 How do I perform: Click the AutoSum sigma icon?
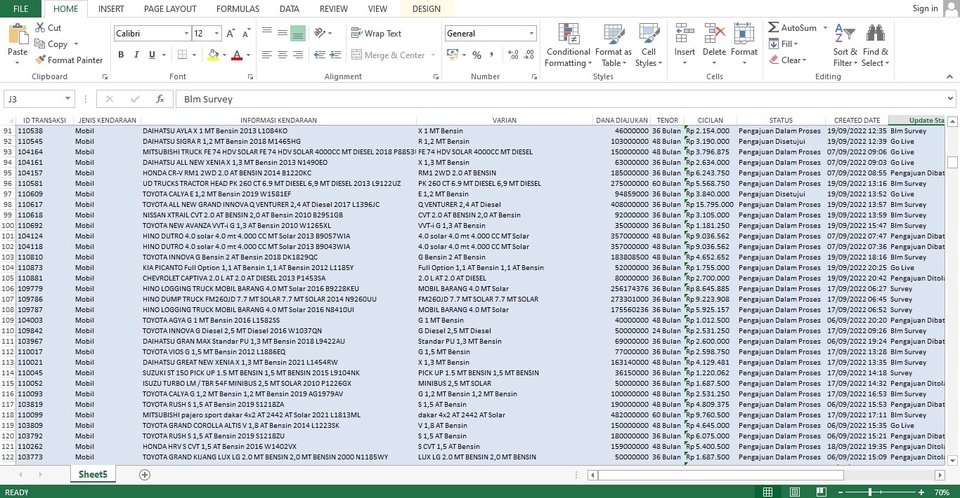[772, 28]
